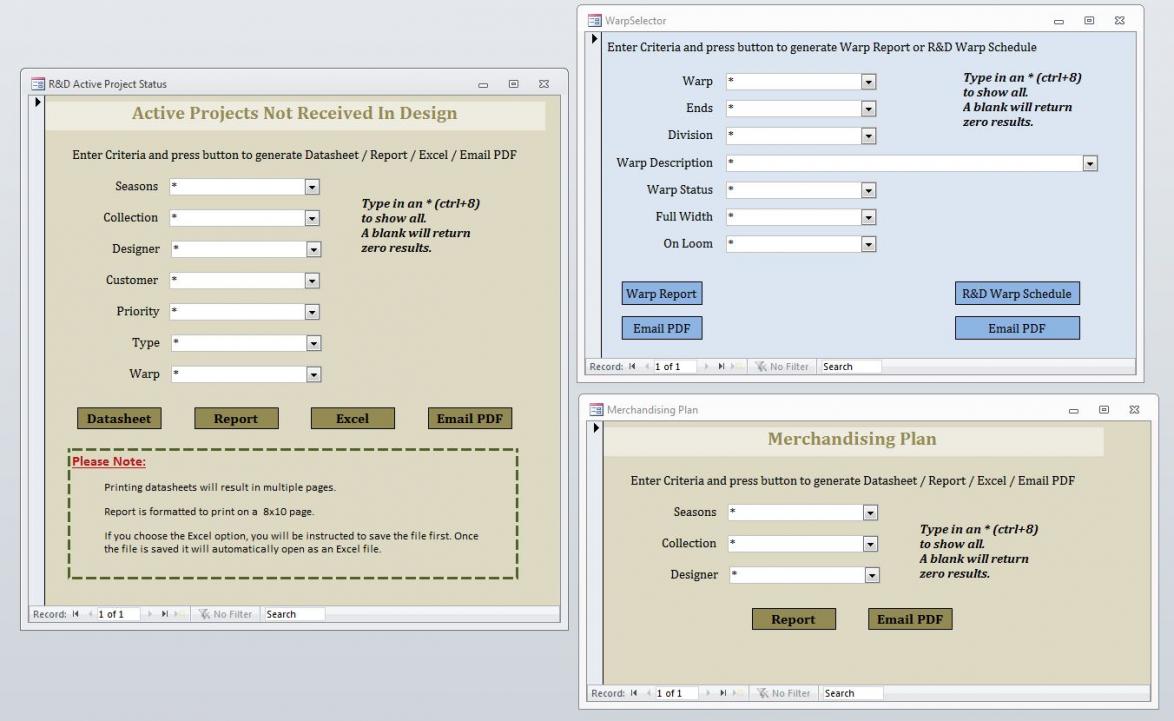1174x721 pixels.
Task: Click the Excel export button
Action: pos(353,419)
